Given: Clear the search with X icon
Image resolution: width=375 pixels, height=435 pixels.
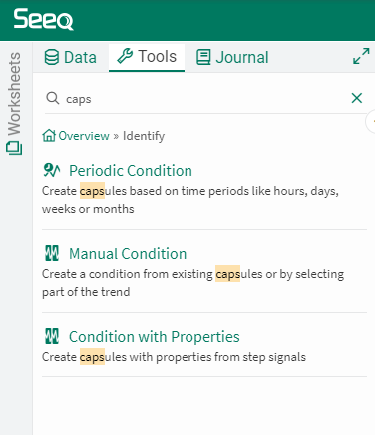Looking at the screenshot, I should (357, 98).
